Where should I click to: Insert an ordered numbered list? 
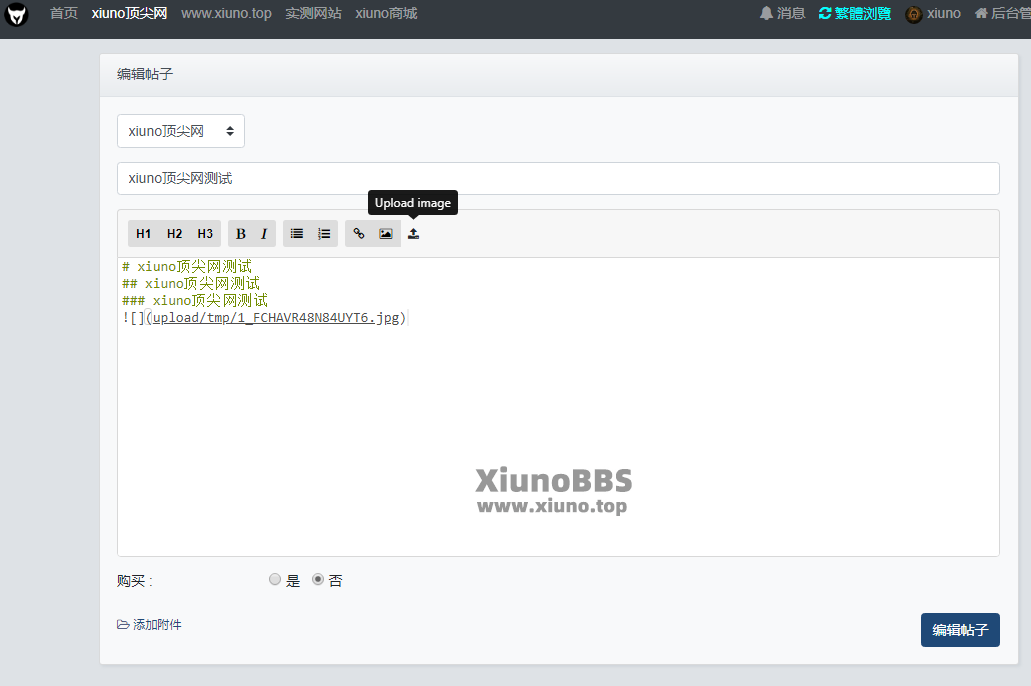click(324, 233)
